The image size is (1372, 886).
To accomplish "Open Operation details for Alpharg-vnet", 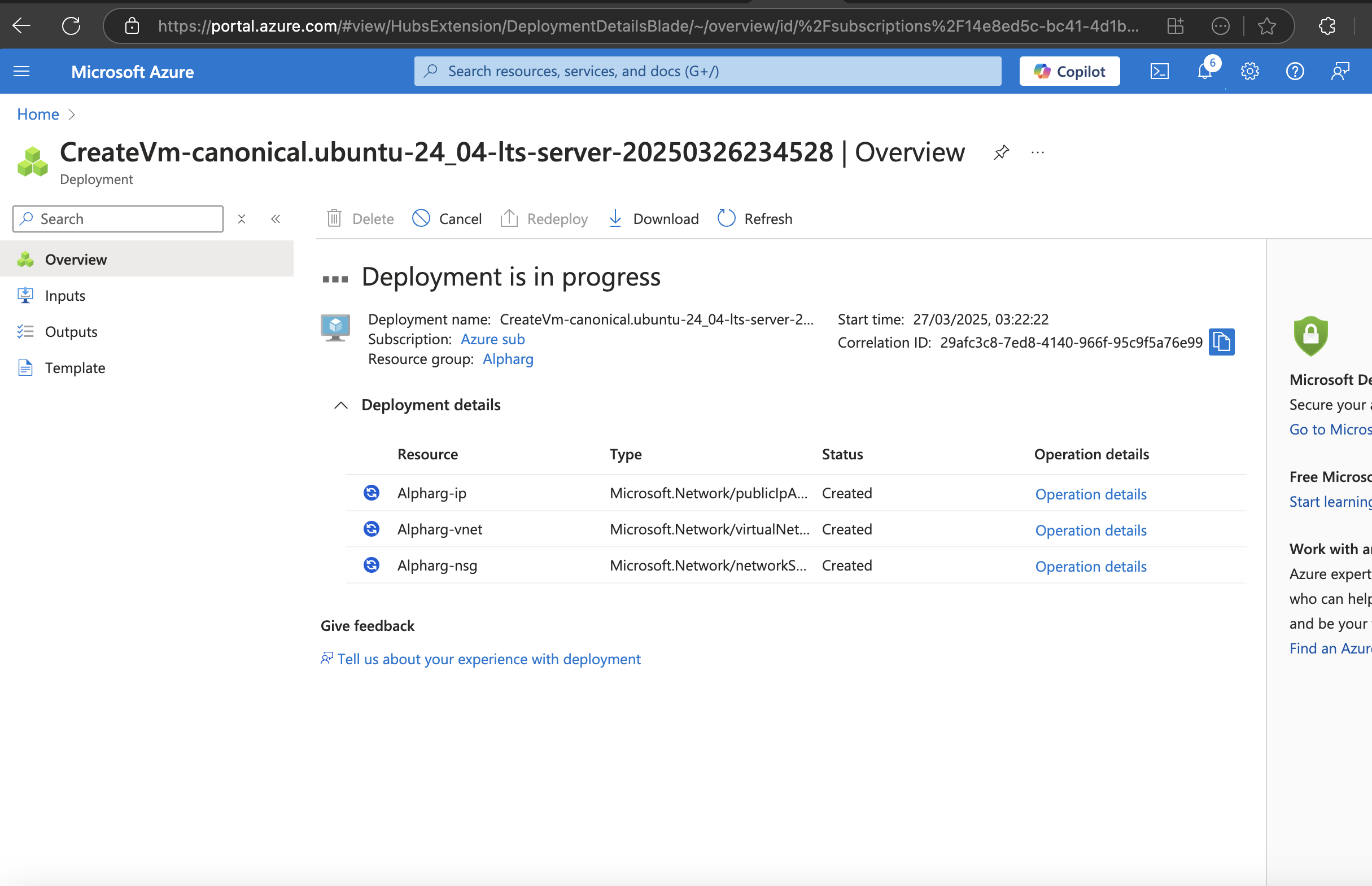I will point(1091,530).
